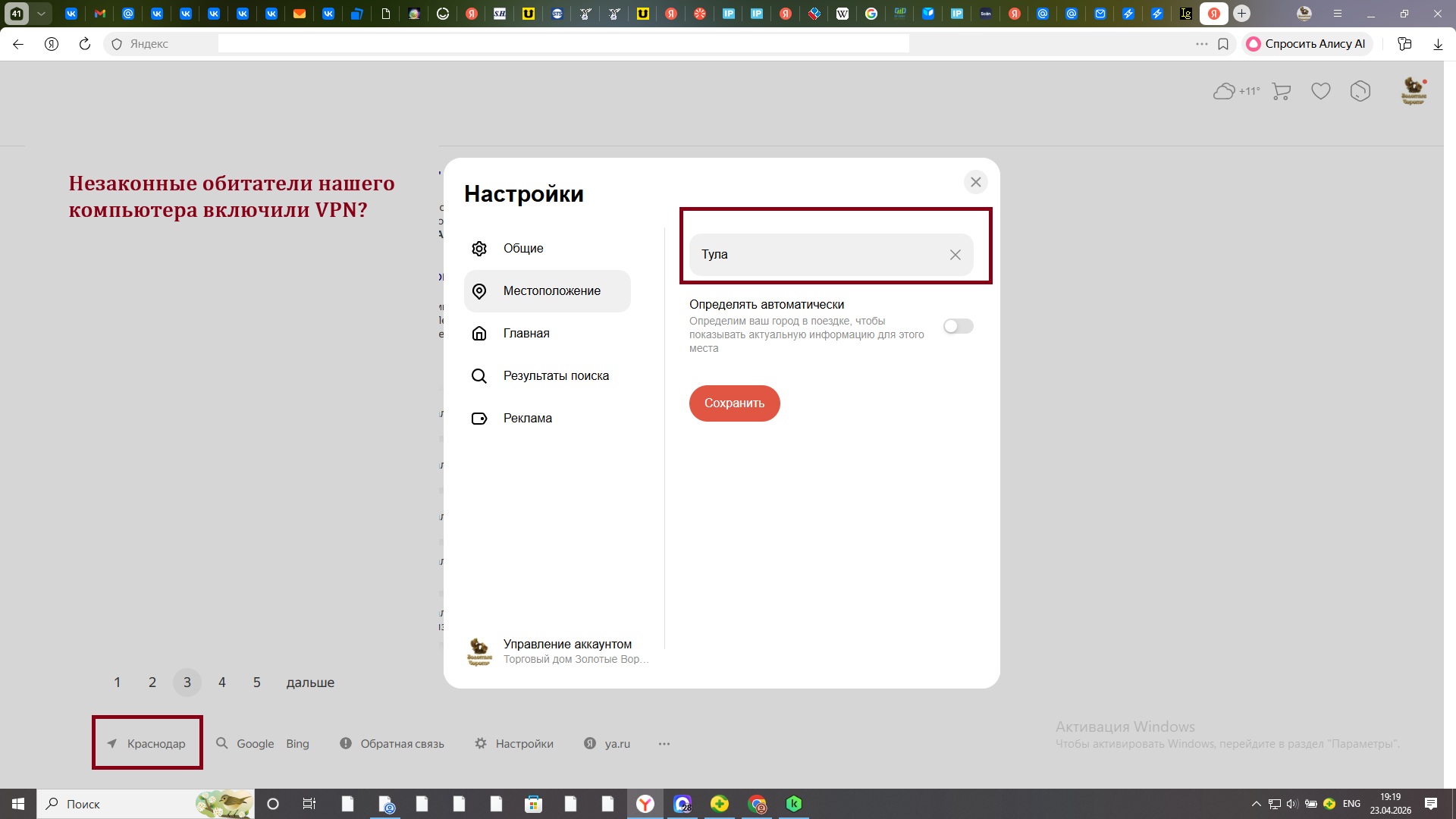Image resolution: width=1456 pixels, height=819 pixels.
Task: Click Сохранить to save location
Action: [x=734, y=403]
